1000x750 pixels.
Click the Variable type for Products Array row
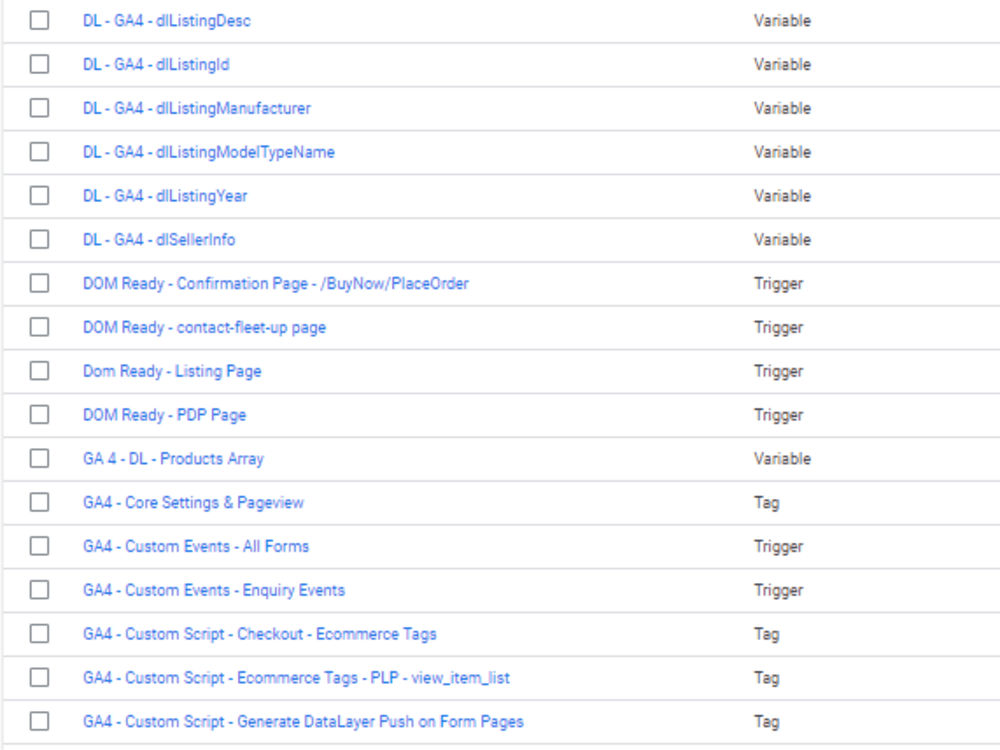782,459
